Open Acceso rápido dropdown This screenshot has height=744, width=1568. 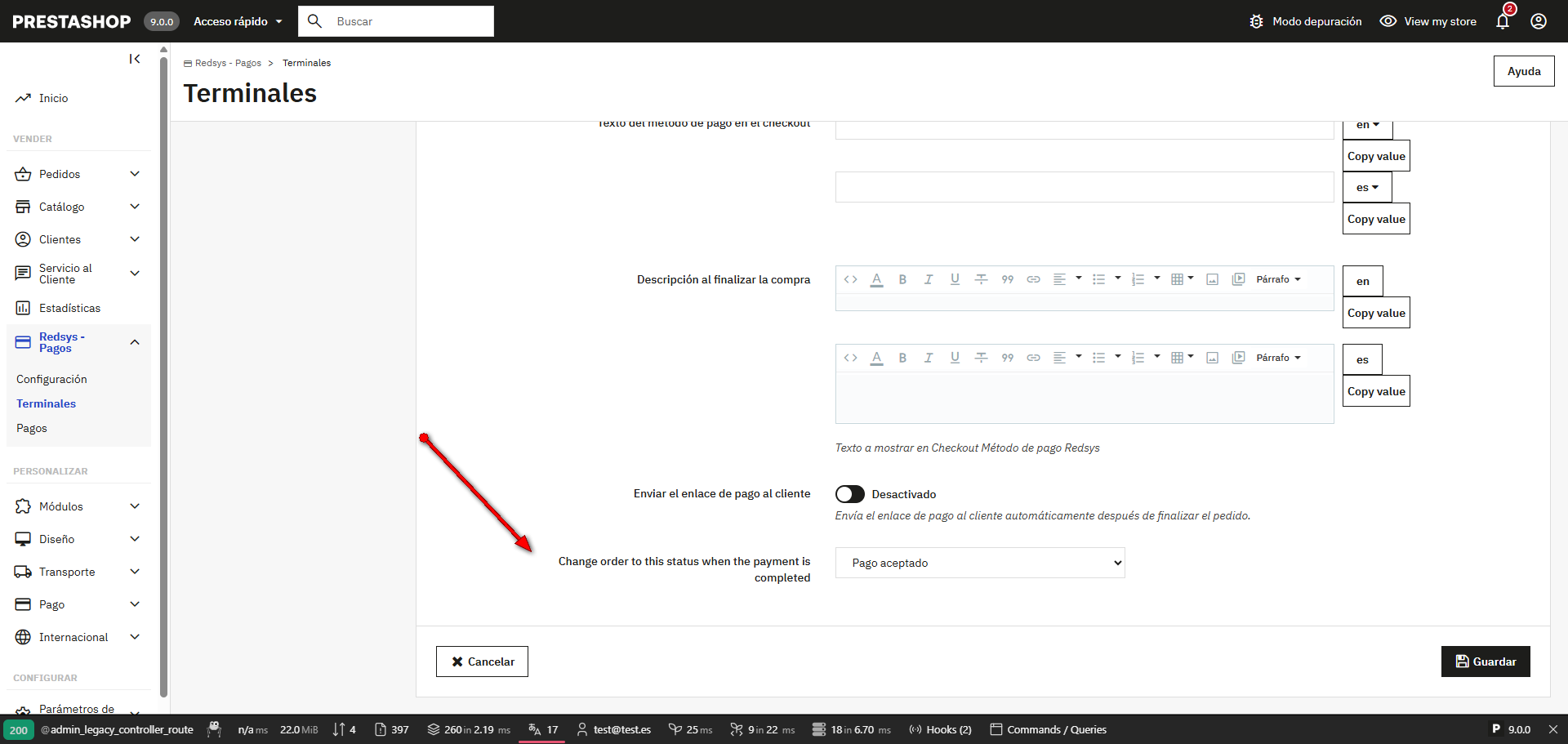click(x=238, y=21)
